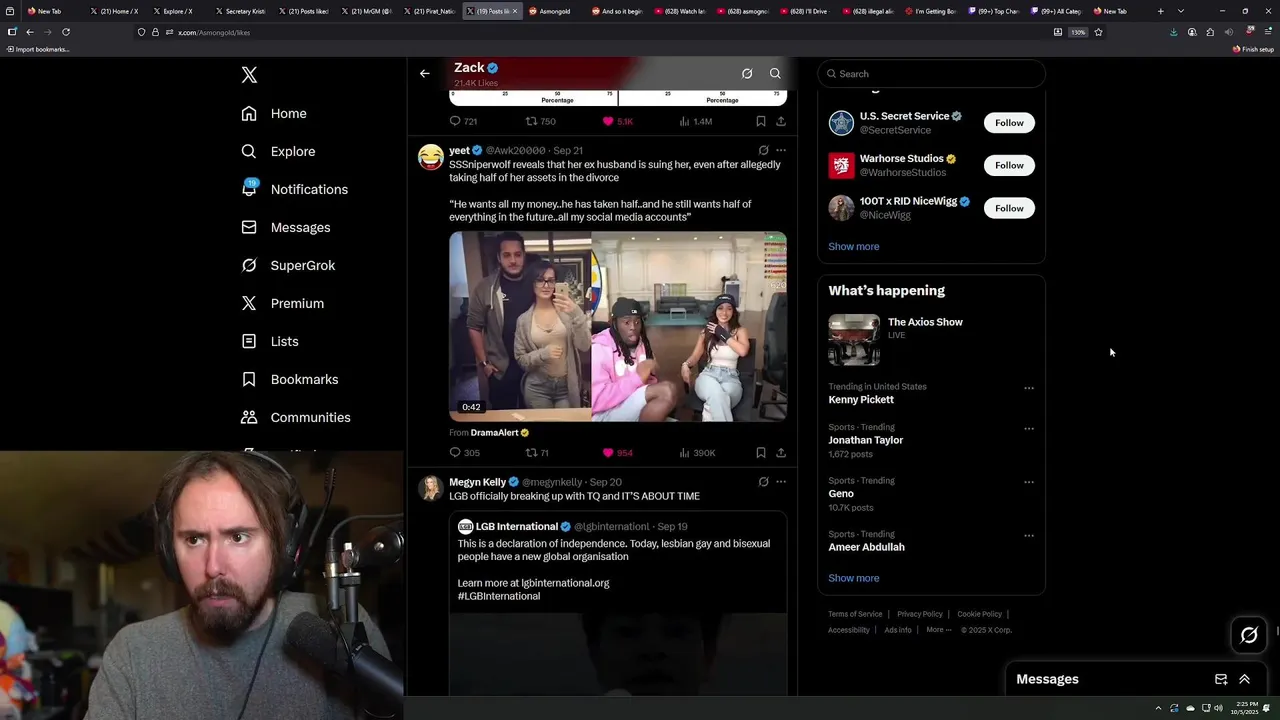Open more options for Kenny Pickett trend
The image size is (1280, 720).
pyautogui.click(x=1028, y=388)
